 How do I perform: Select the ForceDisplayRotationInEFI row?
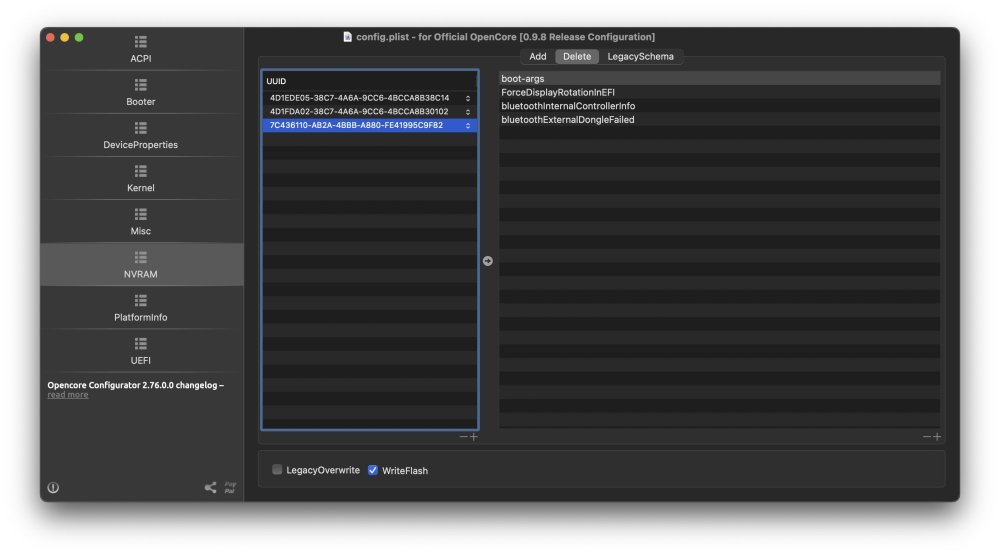pos(719,92)
